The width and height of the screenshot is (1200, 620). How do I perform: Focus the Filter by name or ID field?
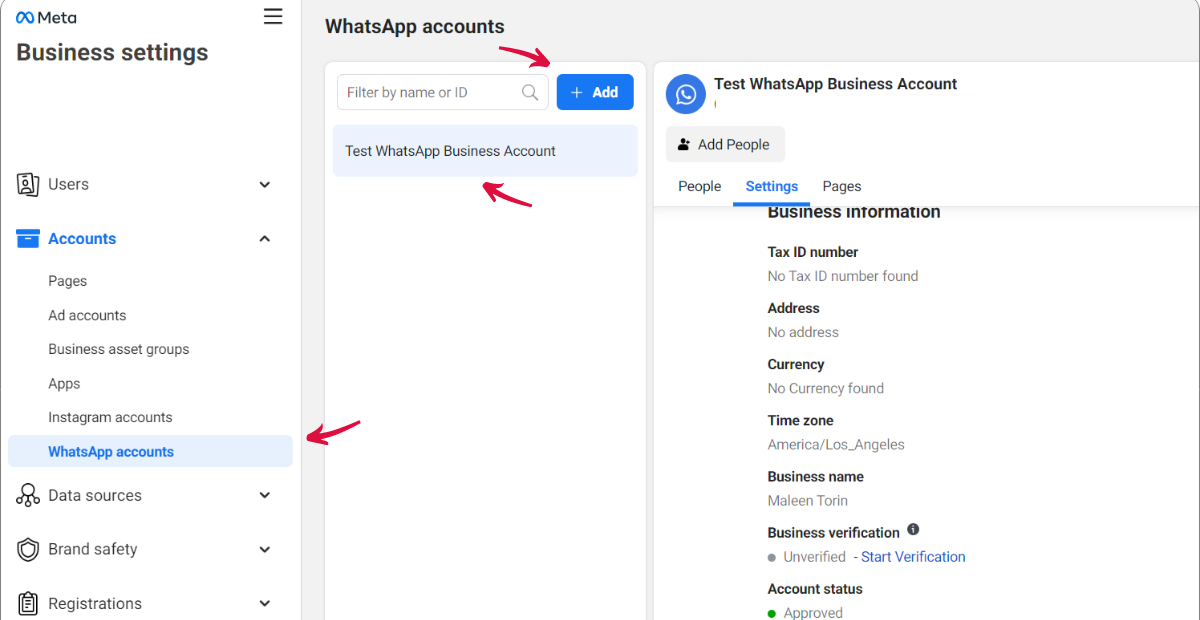point(442,92)
